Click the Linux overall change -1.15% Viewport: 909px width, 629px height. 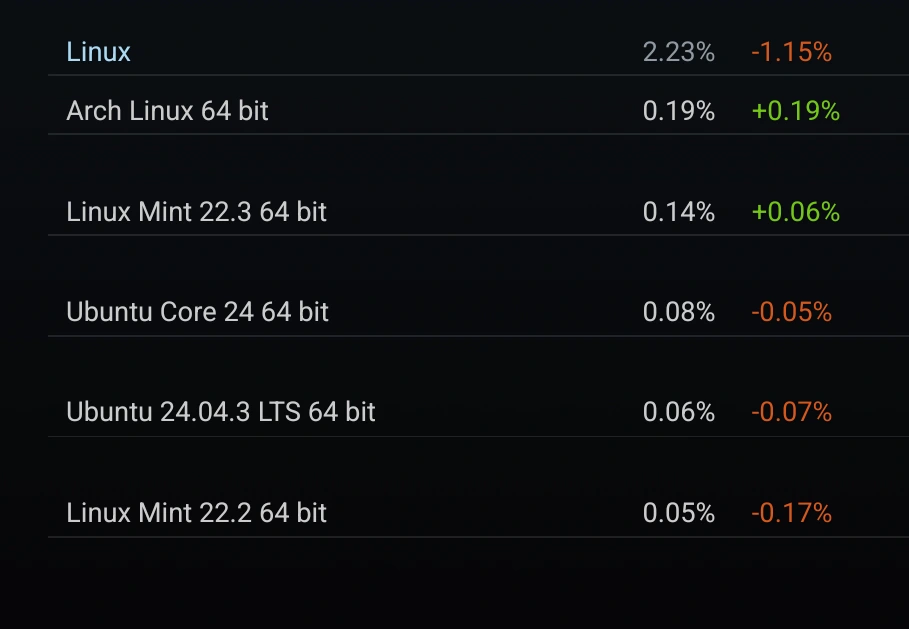point(791,52)
